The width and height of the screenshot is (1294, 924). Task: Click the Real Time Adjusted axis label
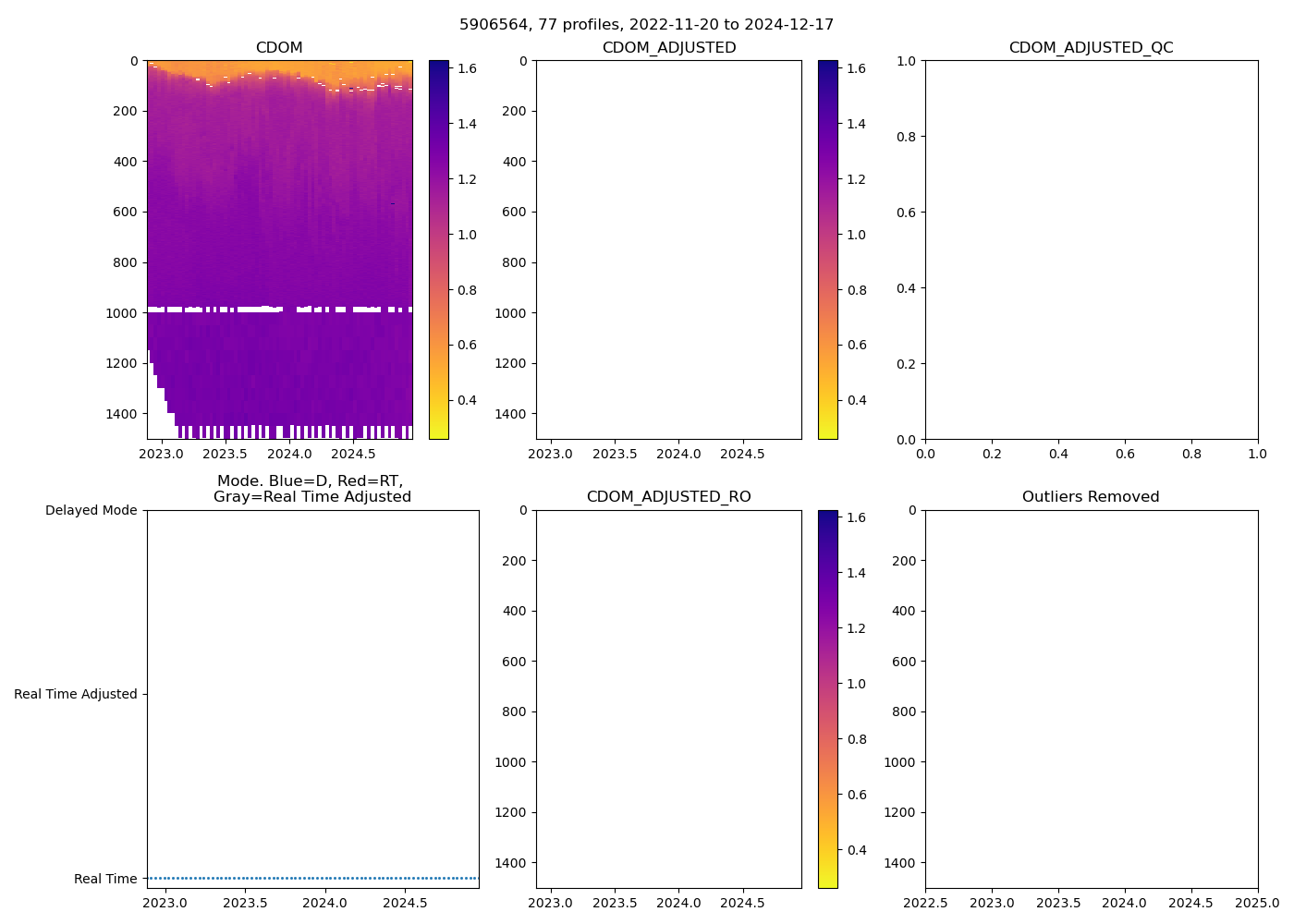coord(75,694)
